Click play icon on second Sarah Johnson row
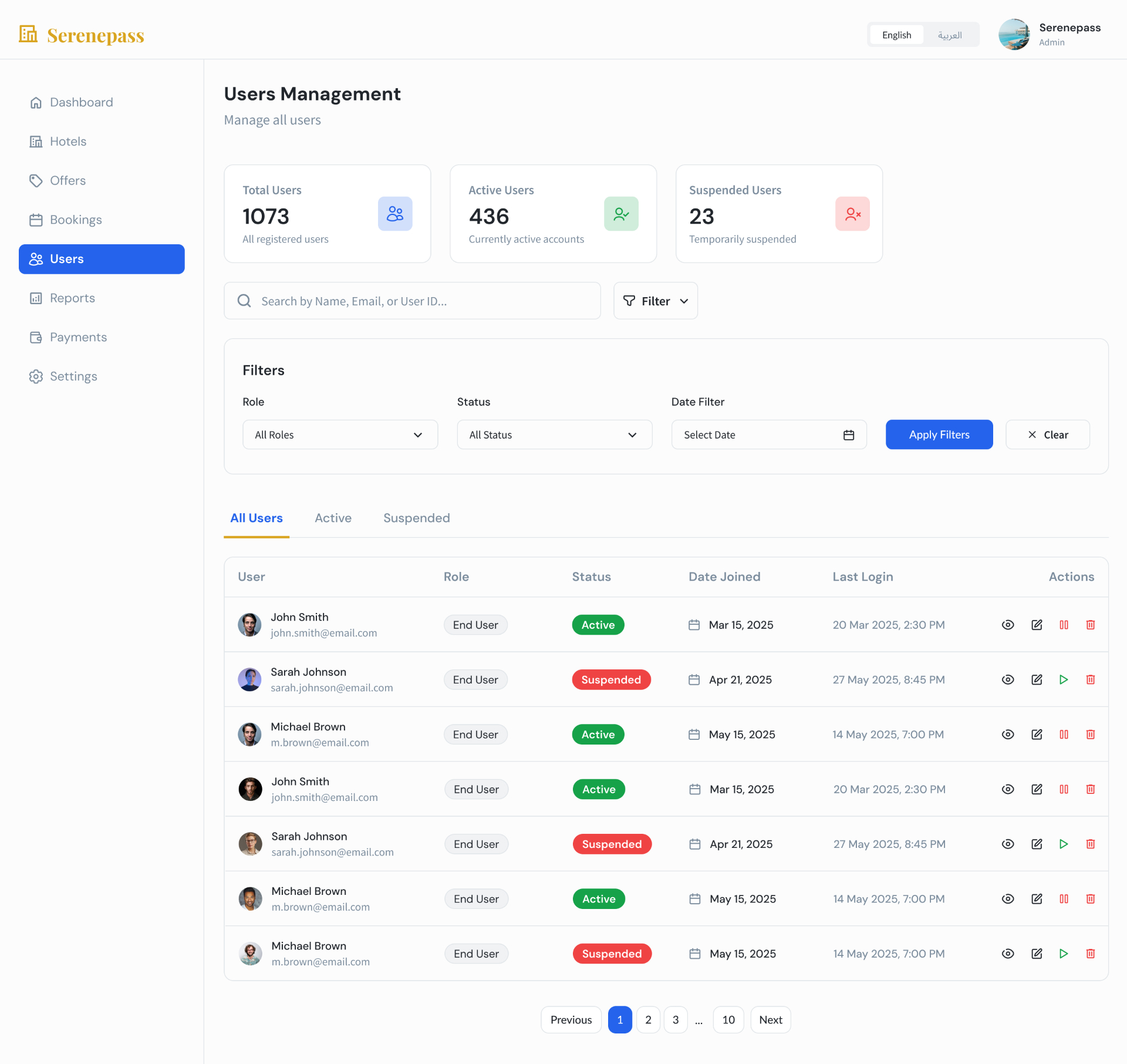The width and height of the screenshot is (1127, 1064). (1064, 844)
